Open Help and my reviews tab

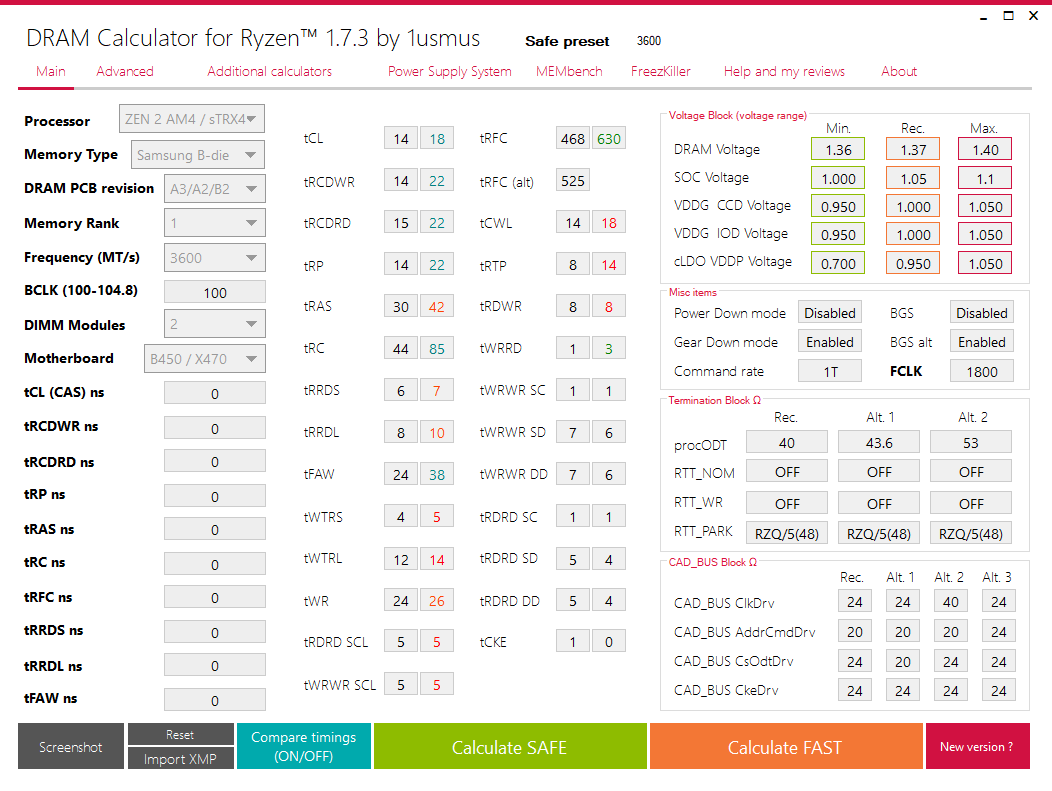pos(784,71)
